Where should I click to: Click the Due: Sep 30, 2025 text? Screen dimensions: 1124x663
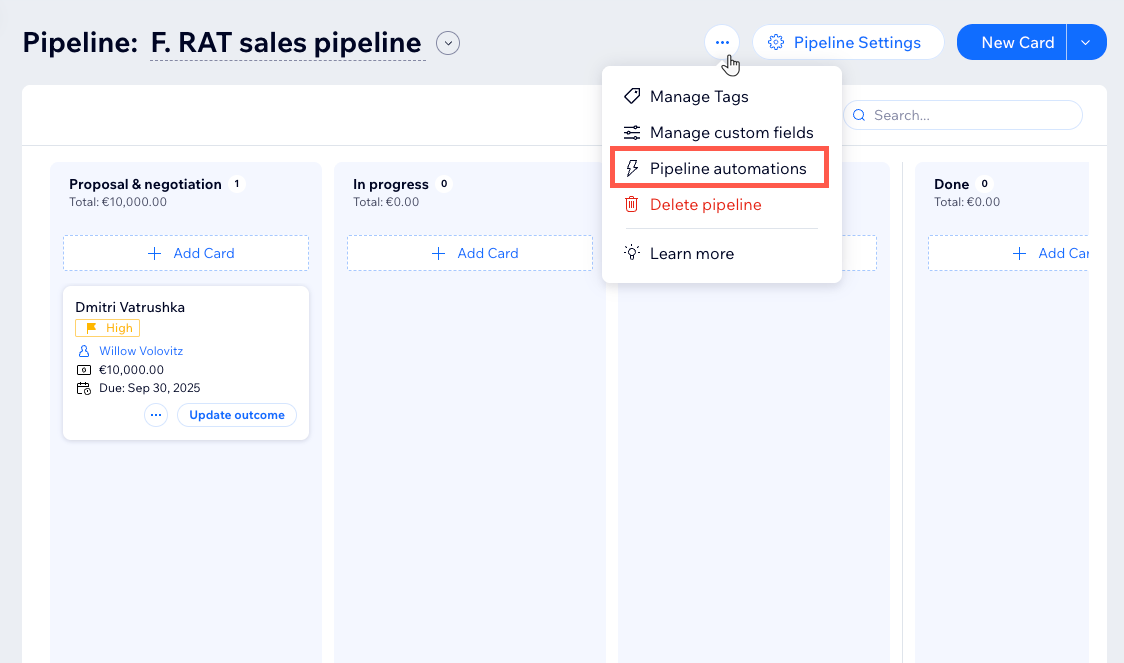coord(149,388)
